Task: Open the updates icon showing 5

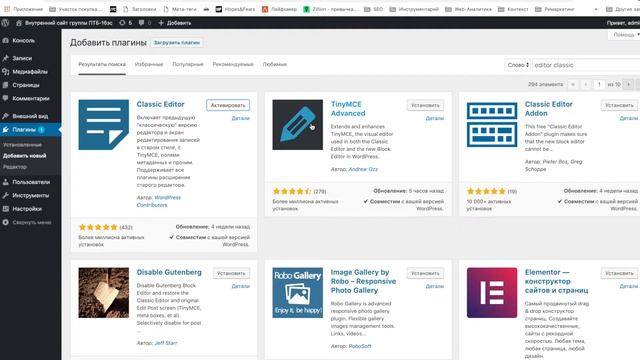Action: pyautogui.click(x=122, y=23)
